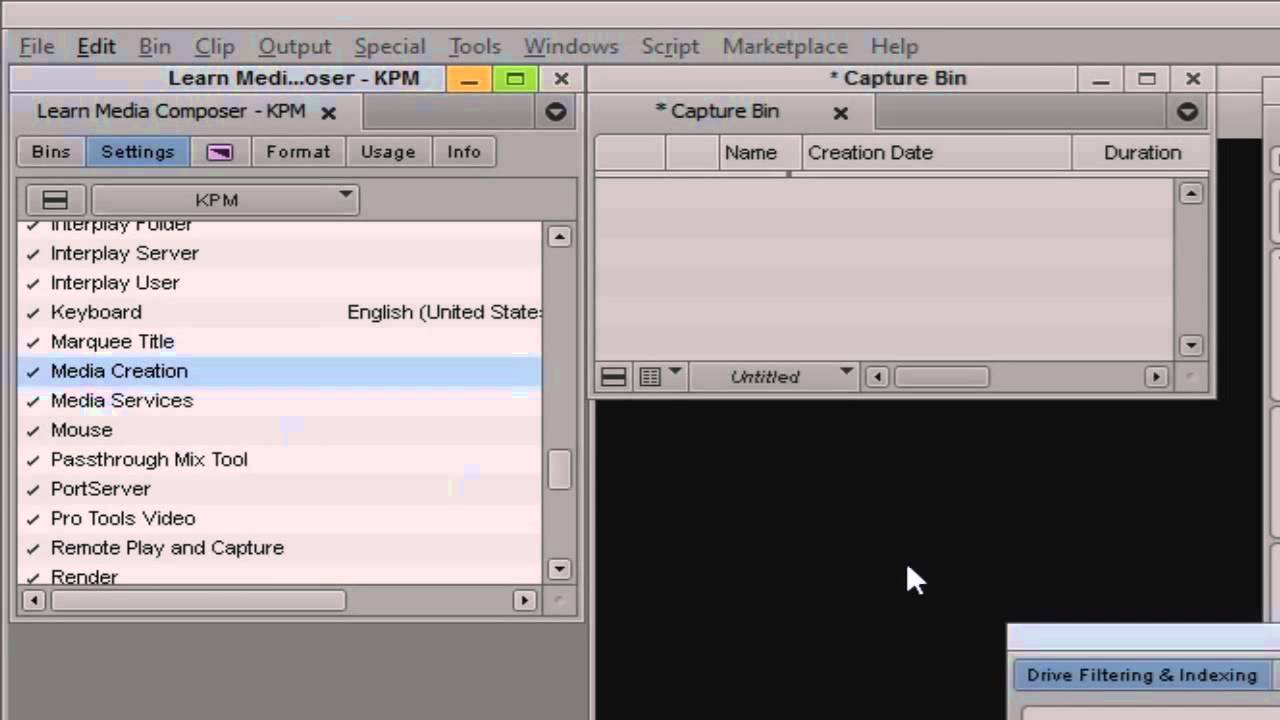Switch to the Settings tab

click(137, 152)
